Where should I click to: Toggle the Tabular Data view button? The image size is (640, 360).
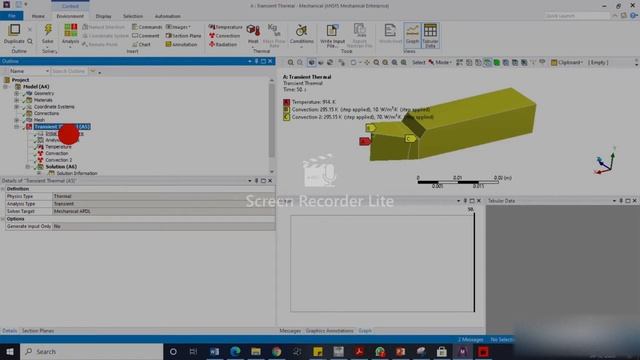pyautogui.click(x=430, y=36)
